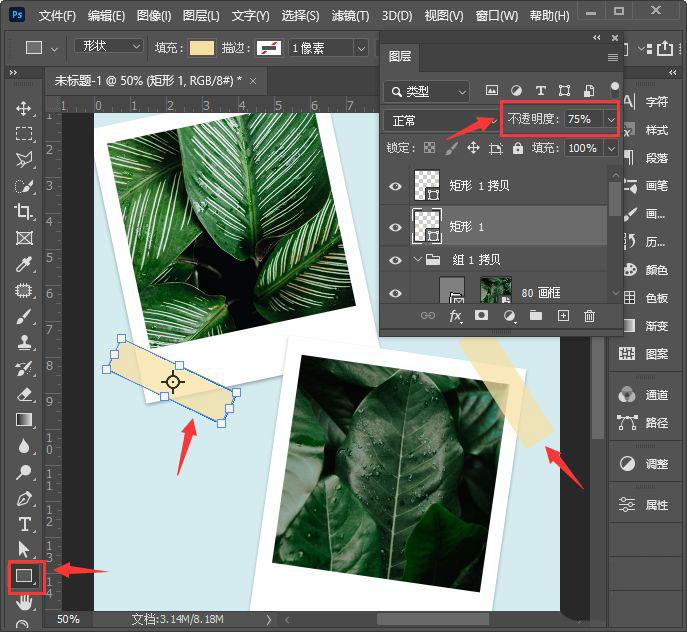Choose the Pen tool
This screenshot has height=632, width=687.
click(x=24, y=498)
